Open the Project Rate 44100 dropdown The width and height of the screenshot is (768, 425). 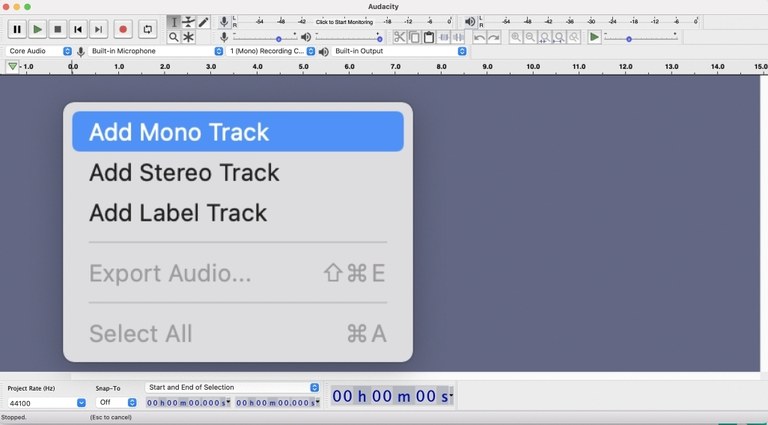coord(47,403)
